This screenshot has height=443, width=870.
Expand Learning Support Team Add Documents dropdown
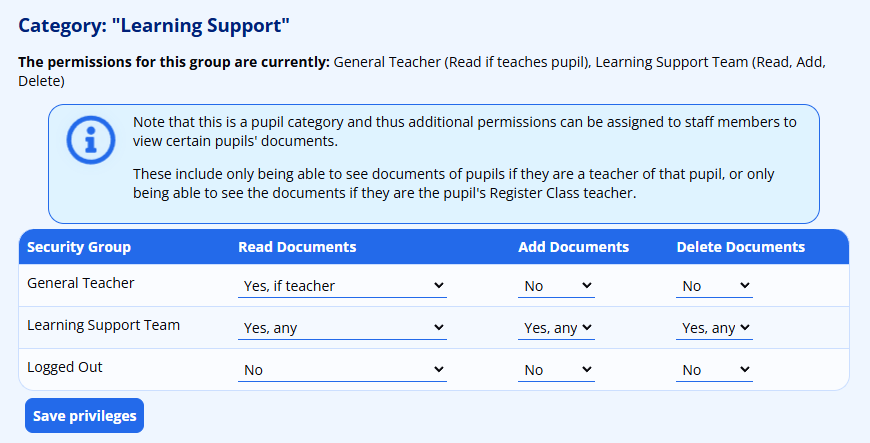[x=557, y=328]
